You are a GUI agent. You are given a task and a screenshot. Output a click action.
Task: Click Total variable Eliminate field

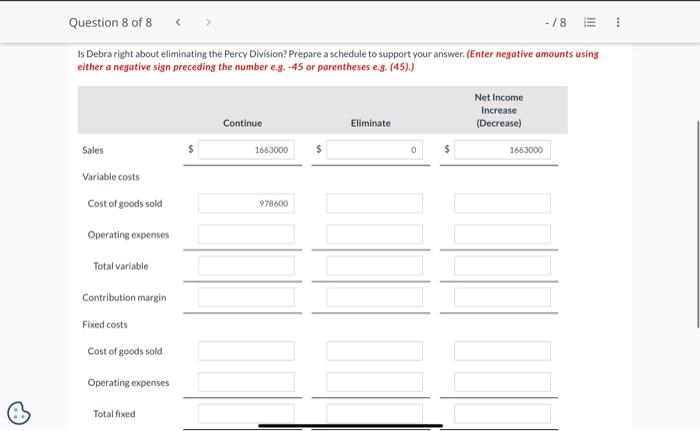[375, 266]
